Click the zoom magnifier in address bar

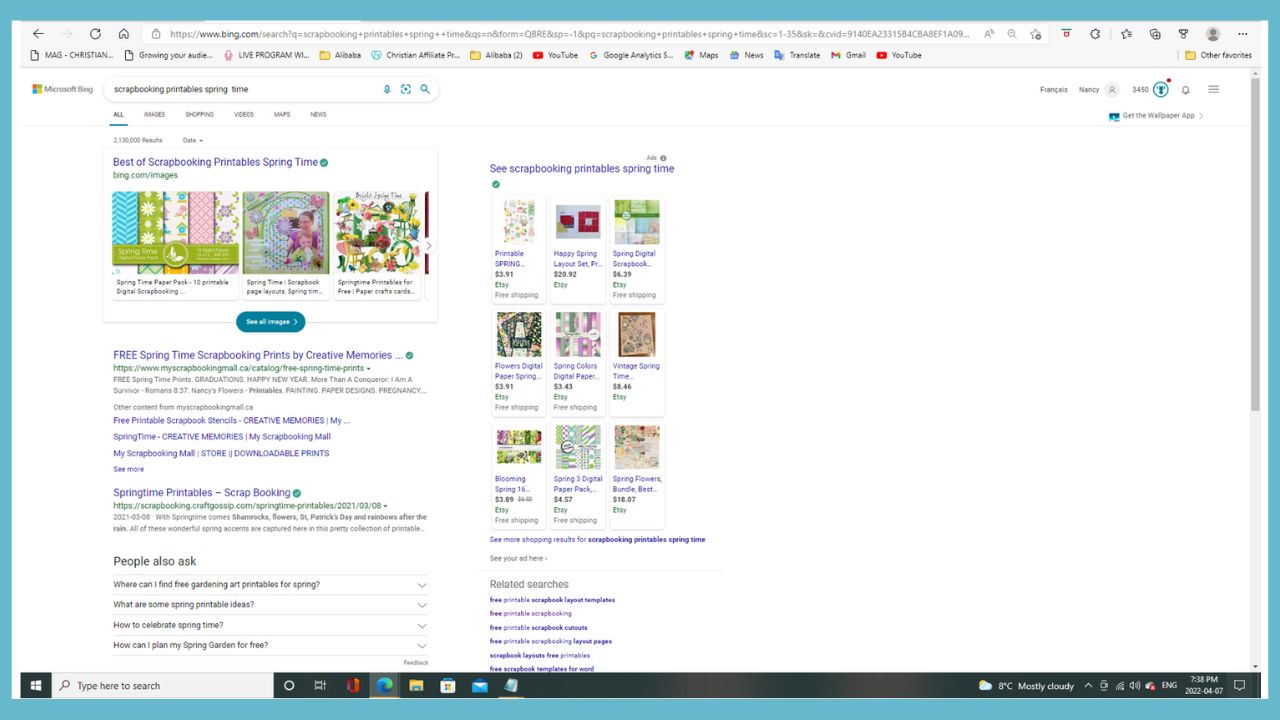point(1012,33)
